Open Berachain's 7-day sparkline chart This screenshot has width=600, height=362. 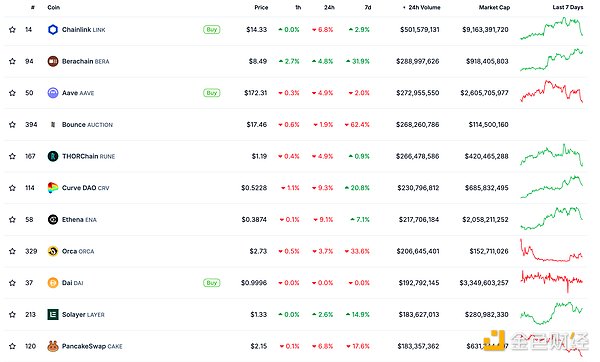[x=551, y=60]
